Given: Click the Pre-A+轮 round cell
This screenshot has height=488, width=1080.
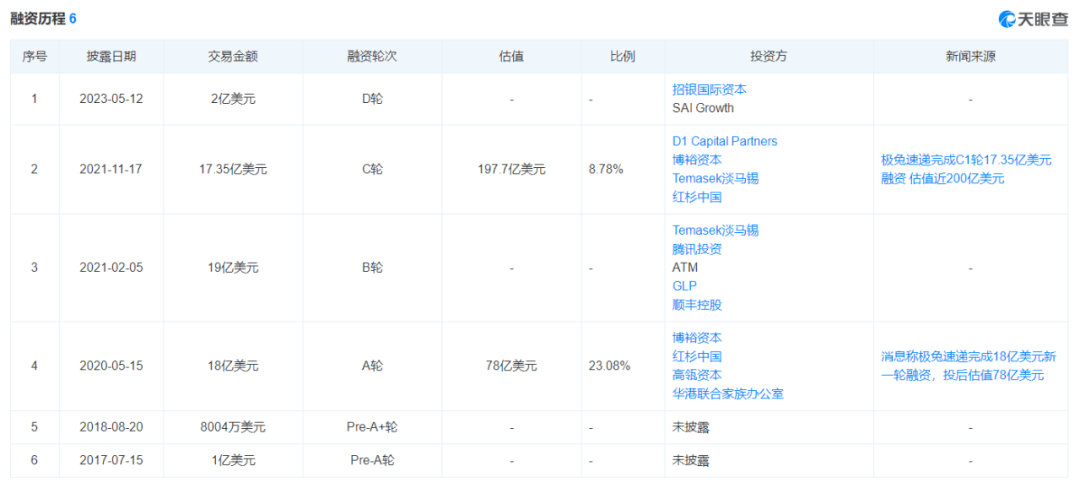Looking at the screenshot, I should click(x=372, y=427).
